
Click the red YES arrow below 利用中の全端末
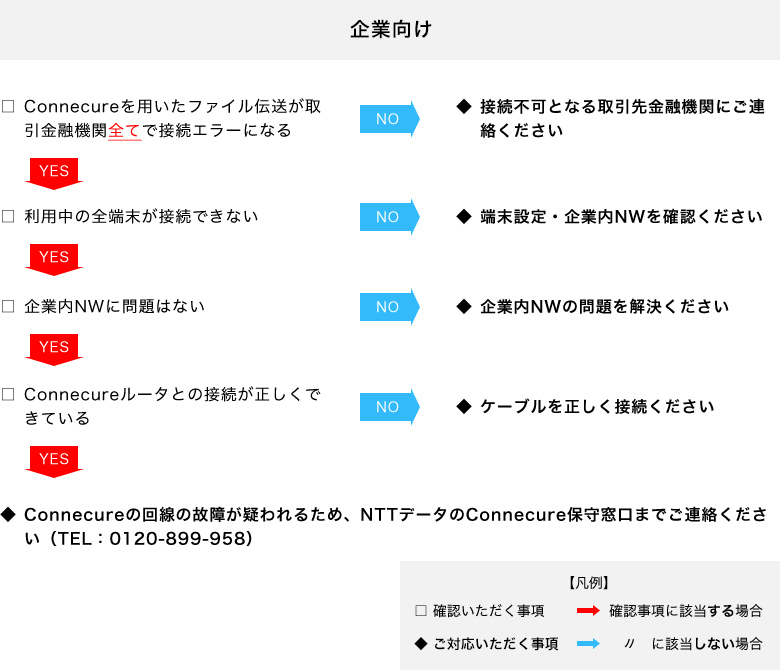54,258
